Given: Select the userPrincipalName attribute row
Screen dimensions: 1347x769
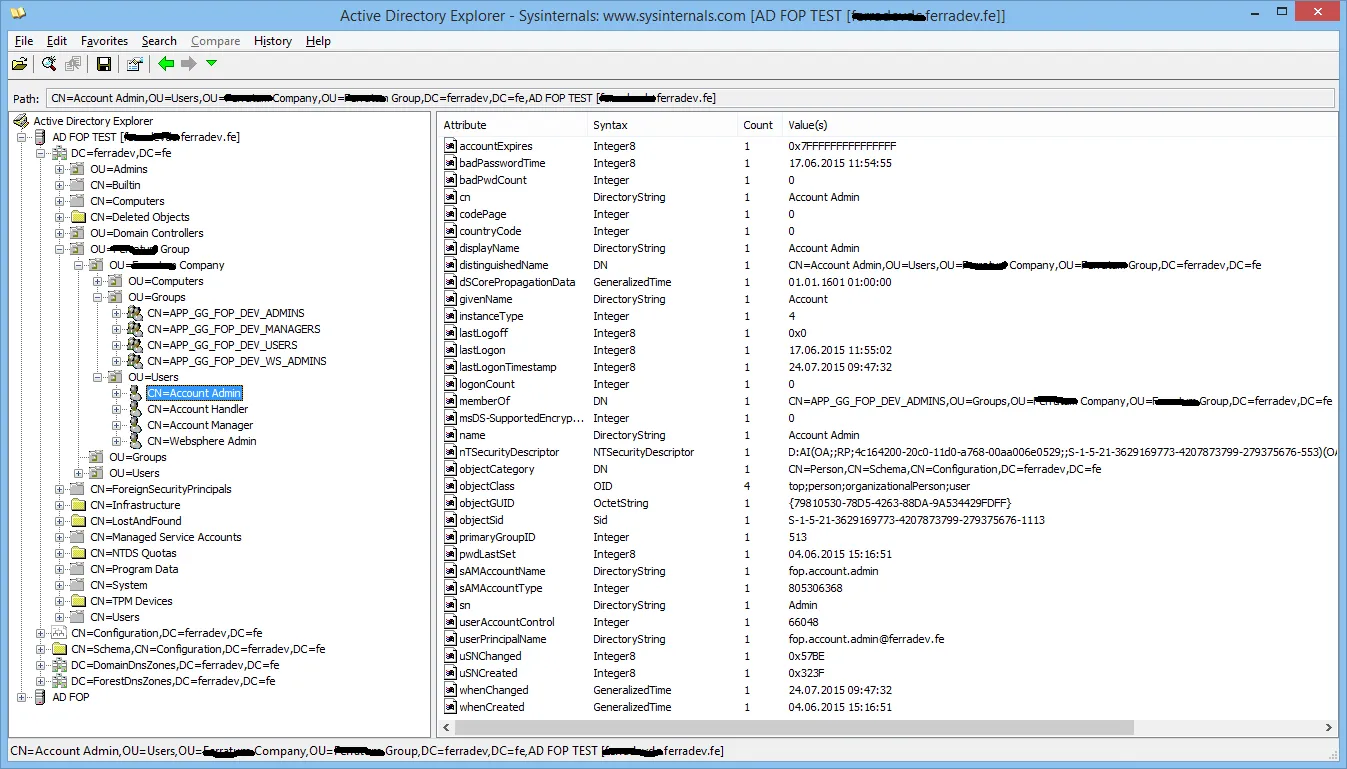Looking at the screenshot, I should point(888,639).
